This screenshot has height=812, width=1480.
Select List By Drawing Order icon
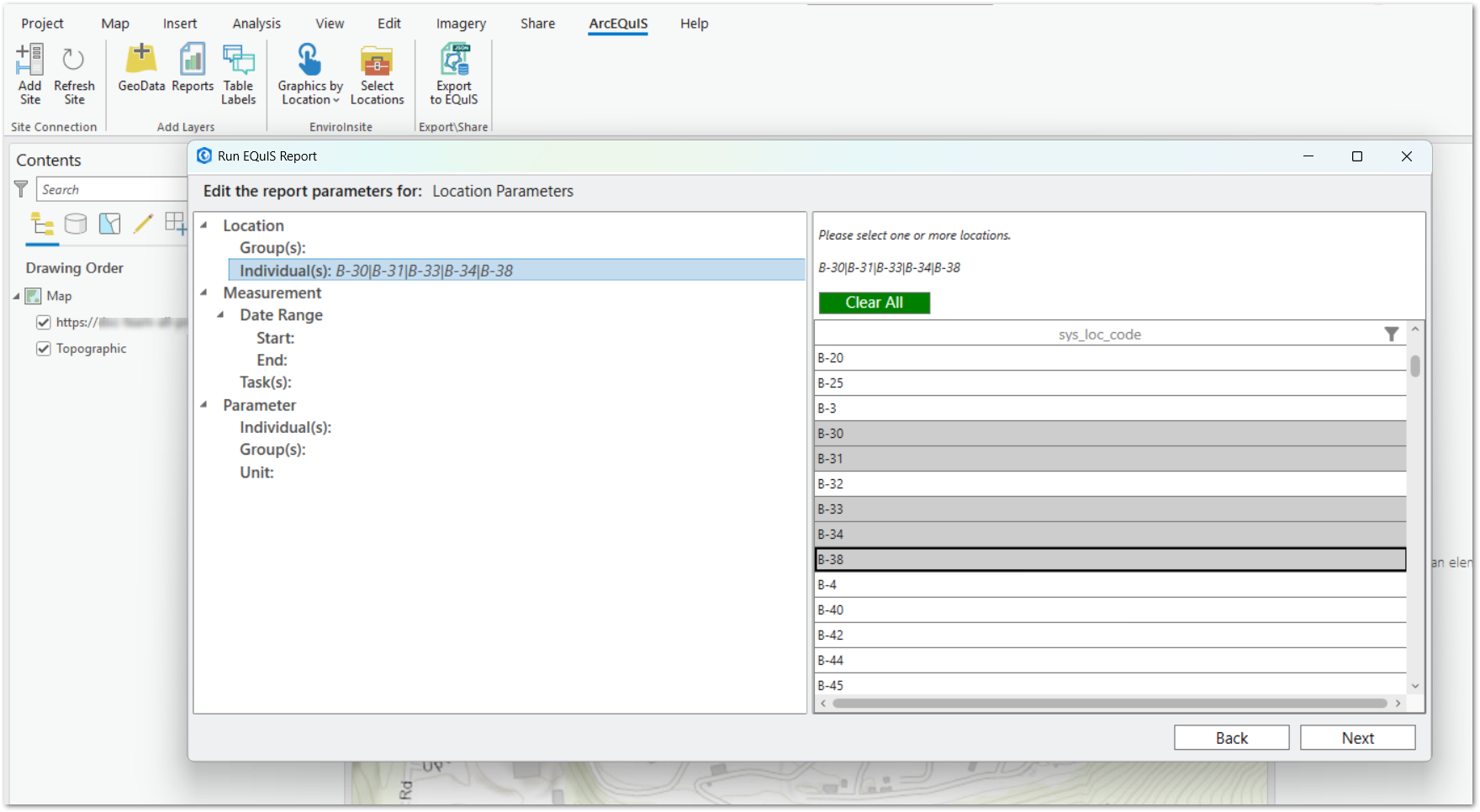[42, 224]
